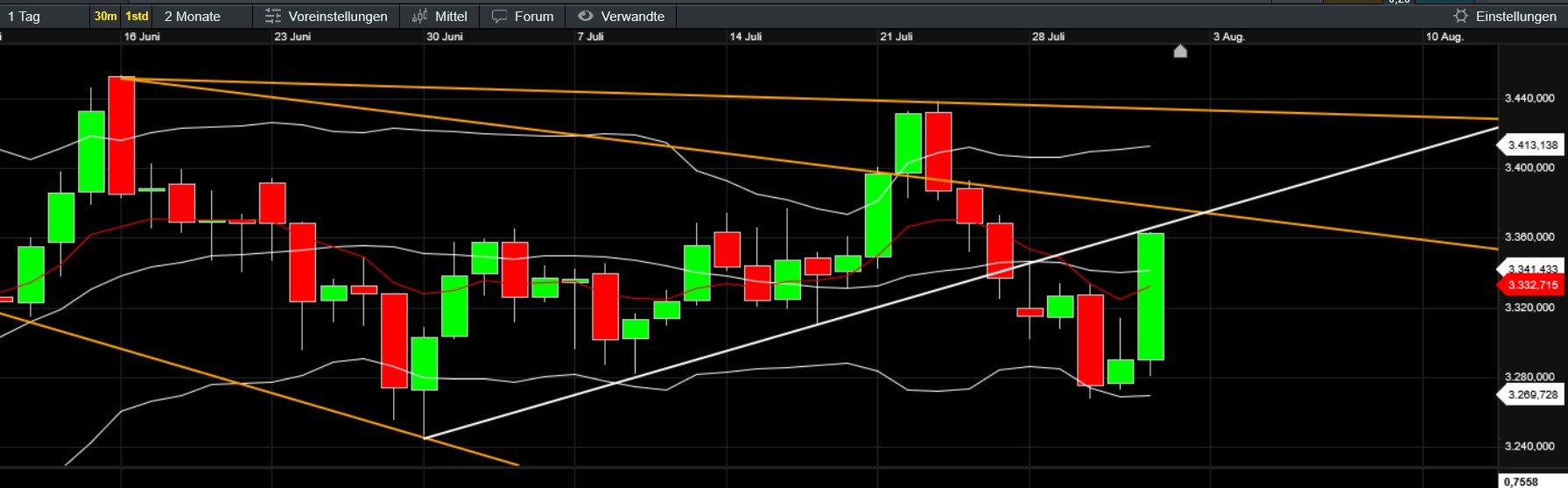1568x488 pixels.
Task: Click the gear icon beside Einstellungen
Action: pyautogui.click(x=1460, y=16)
